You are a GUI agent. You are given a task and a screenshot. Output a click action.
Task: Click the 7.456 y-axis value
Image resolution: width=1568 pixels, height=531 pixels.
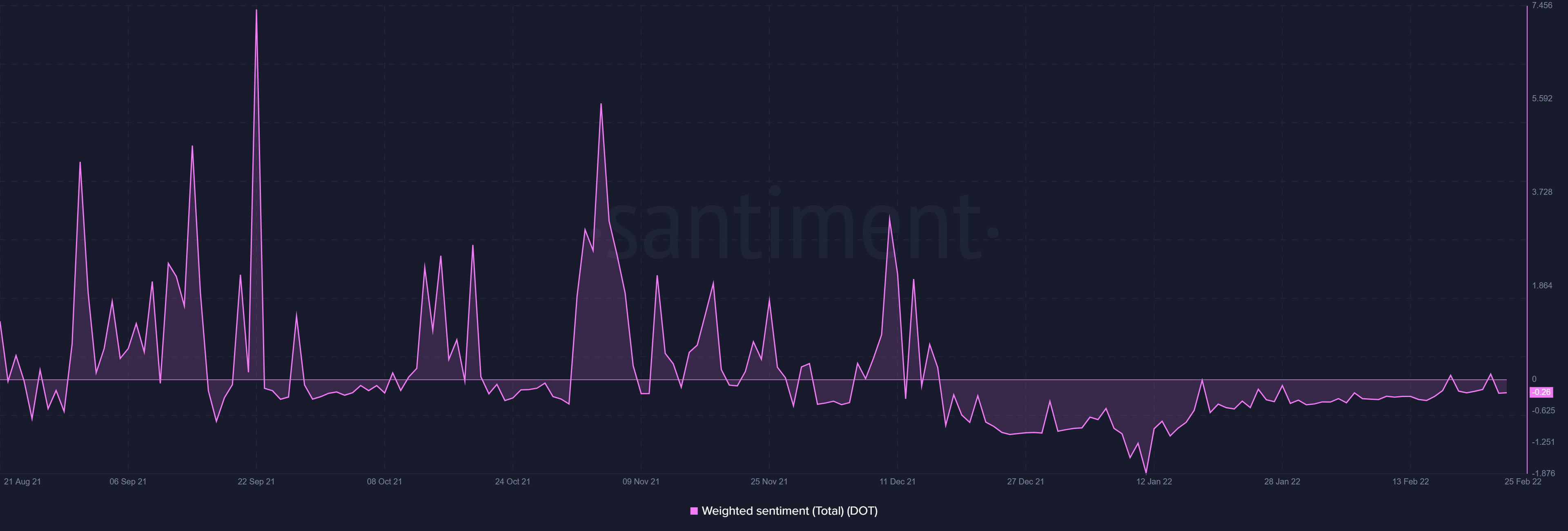[x=1542, y=5]
